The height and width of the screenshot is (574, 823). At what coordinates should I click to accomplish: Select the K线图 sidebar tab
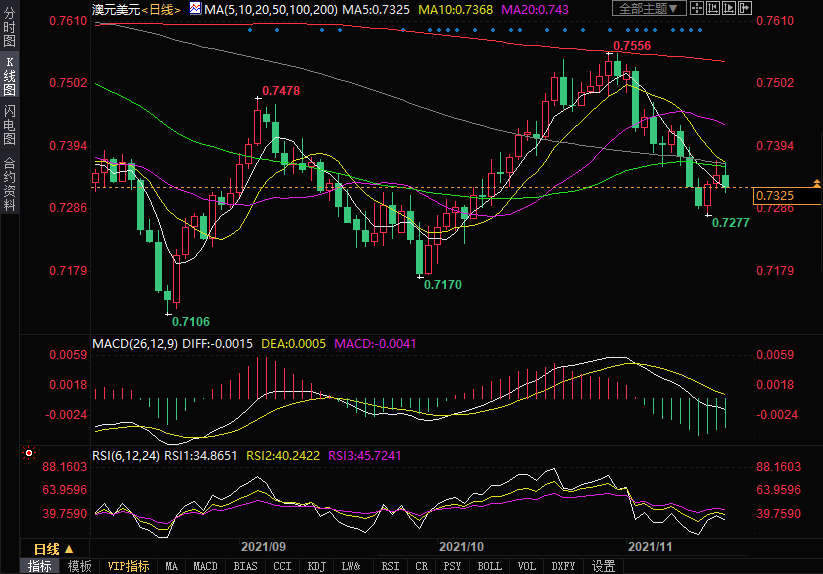tap(9, 77)
